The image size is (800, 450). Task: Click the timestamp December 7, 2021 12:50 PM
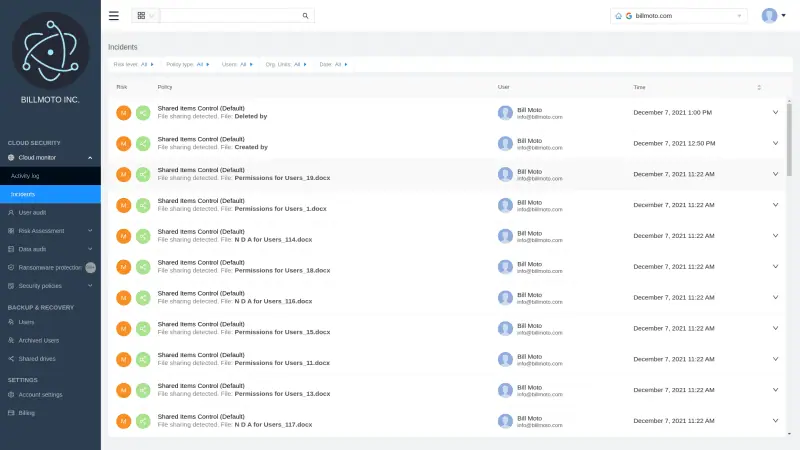pyautogui.click(x=674, y=143)
